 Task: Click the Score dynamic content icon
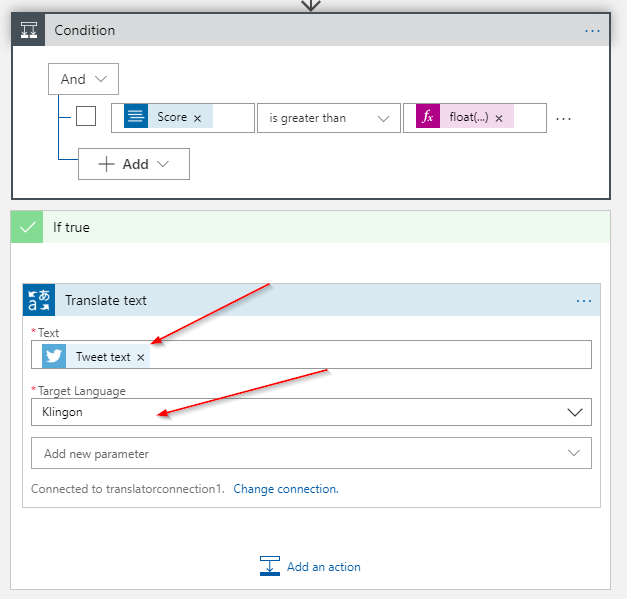pyautogui.click(x=136, y=117)
